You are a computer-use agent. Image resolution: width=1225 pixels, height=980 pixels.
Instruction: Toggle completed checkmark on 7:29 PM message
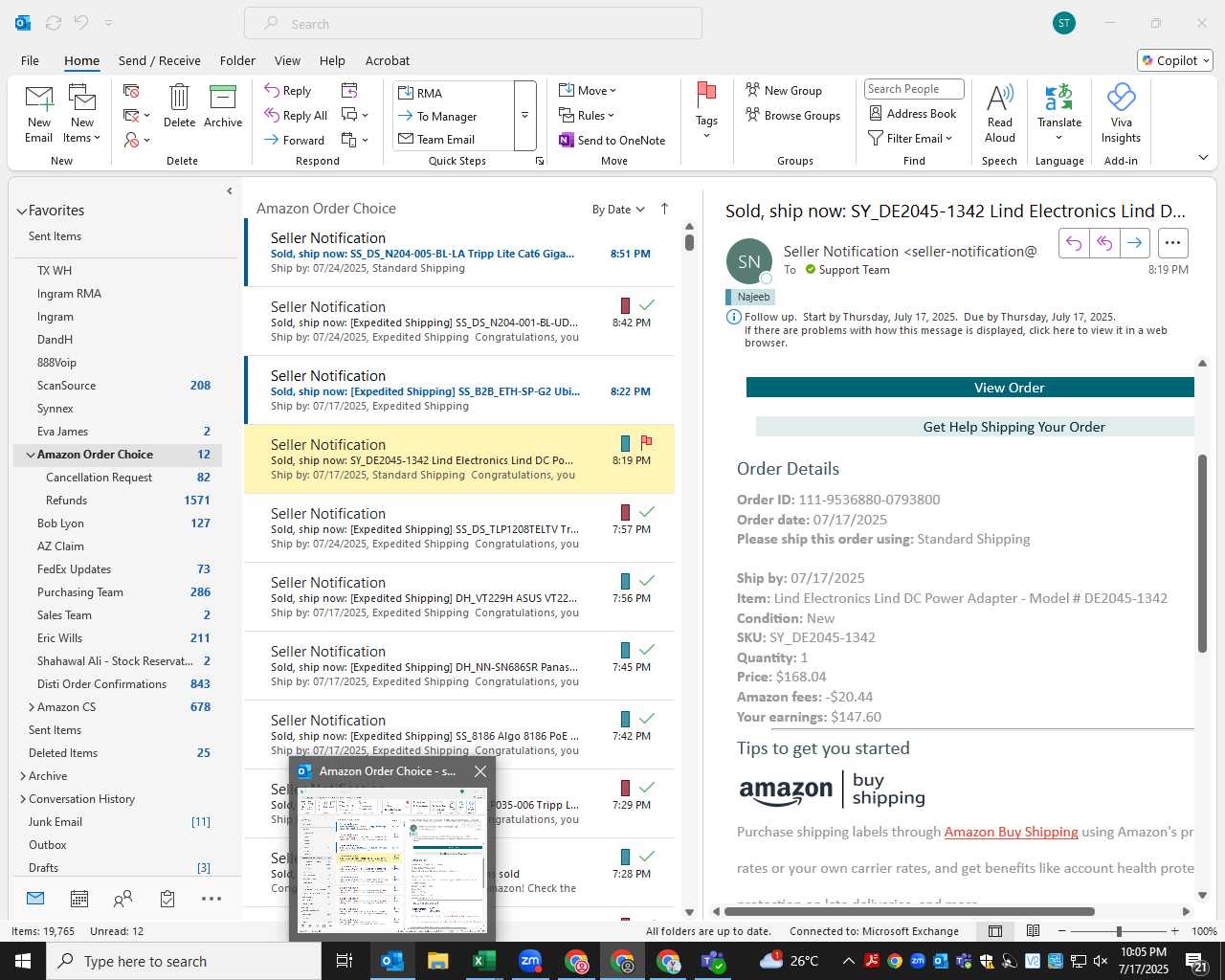coord(647,788)
